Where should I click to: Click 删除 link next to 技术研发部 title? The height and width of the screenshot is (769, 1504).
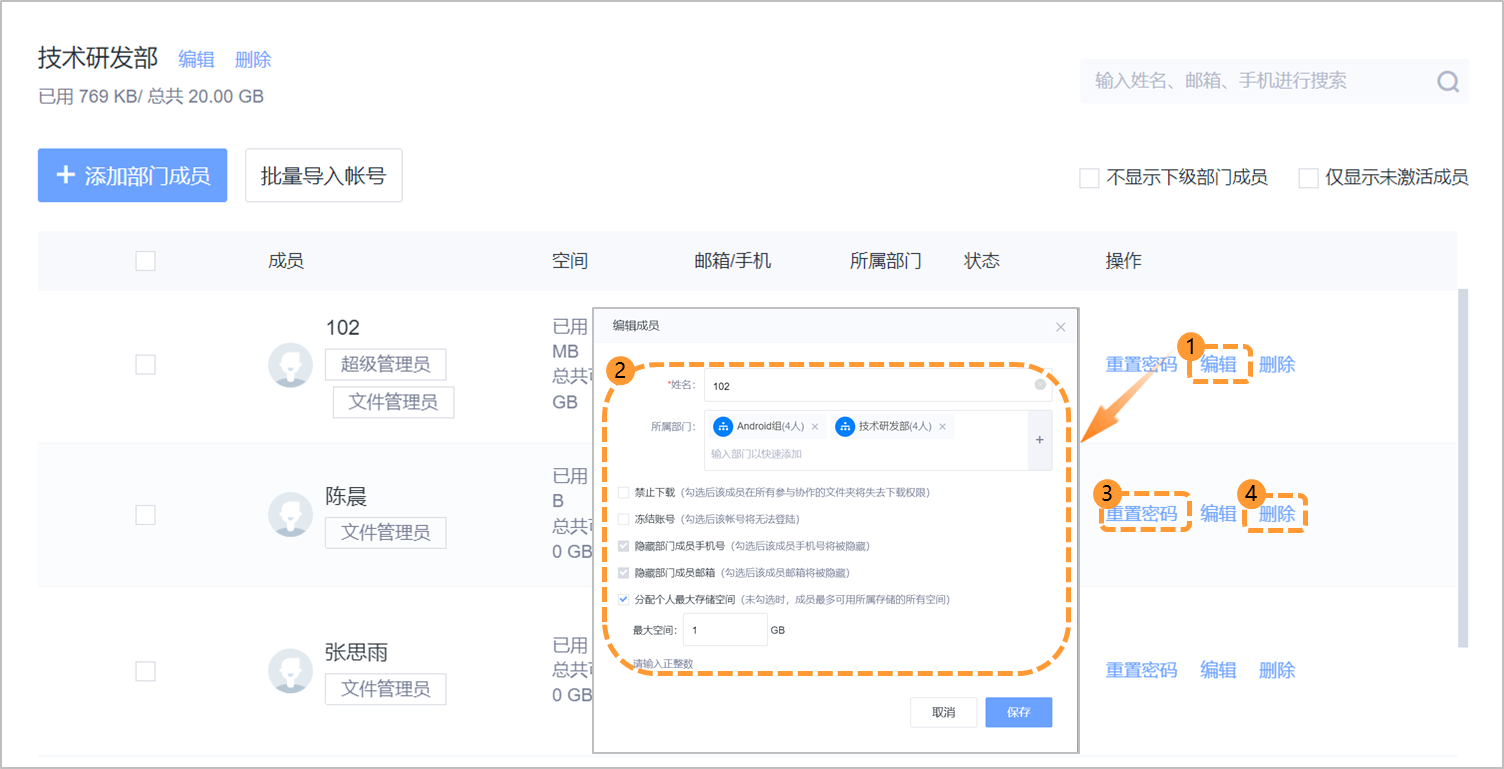(253, 60)
